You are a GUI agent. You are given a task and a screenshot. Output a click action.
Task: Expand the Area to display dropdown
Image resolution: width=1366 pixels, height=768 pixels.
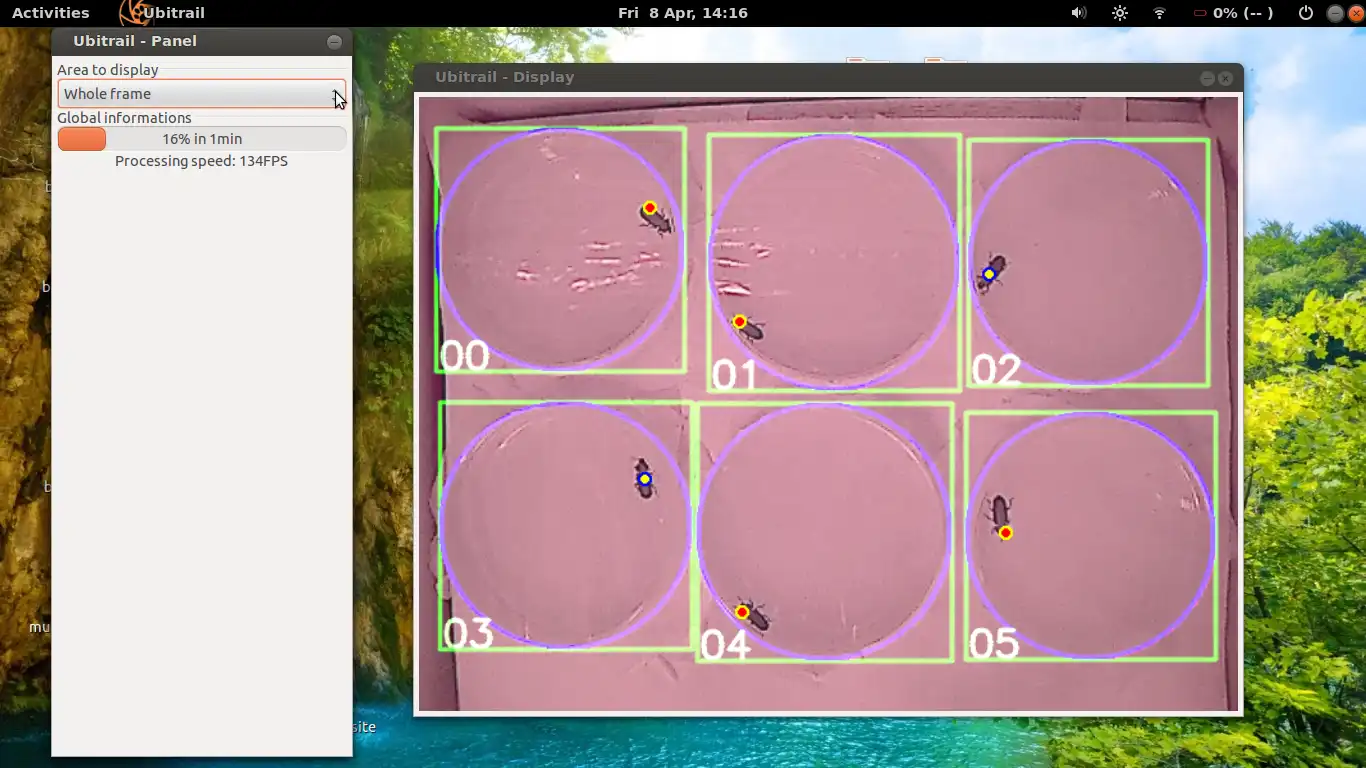point(202,94)
